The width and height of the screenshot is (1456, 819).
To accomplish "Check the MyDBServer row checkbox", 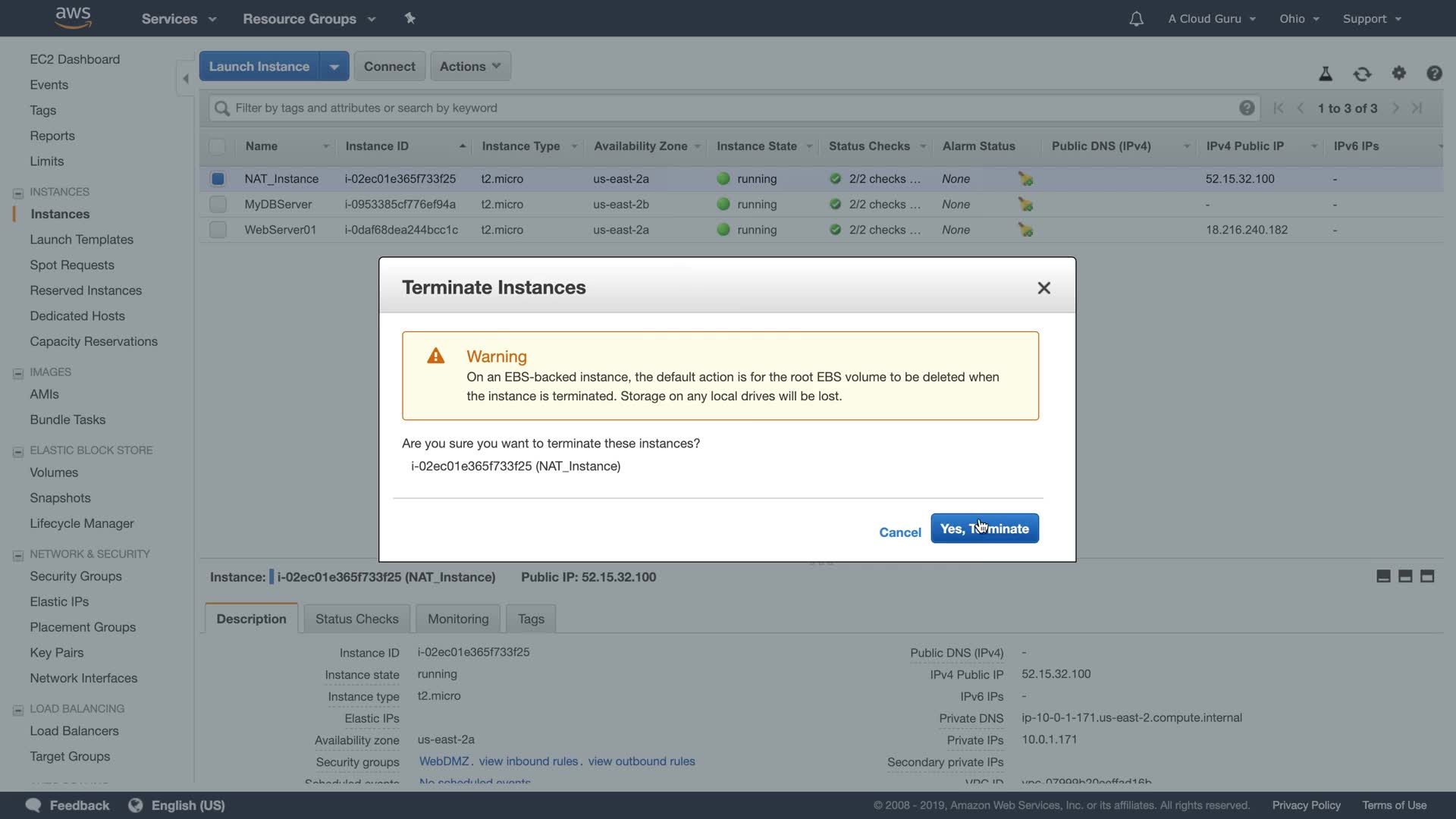I will [x=218, y=205].
